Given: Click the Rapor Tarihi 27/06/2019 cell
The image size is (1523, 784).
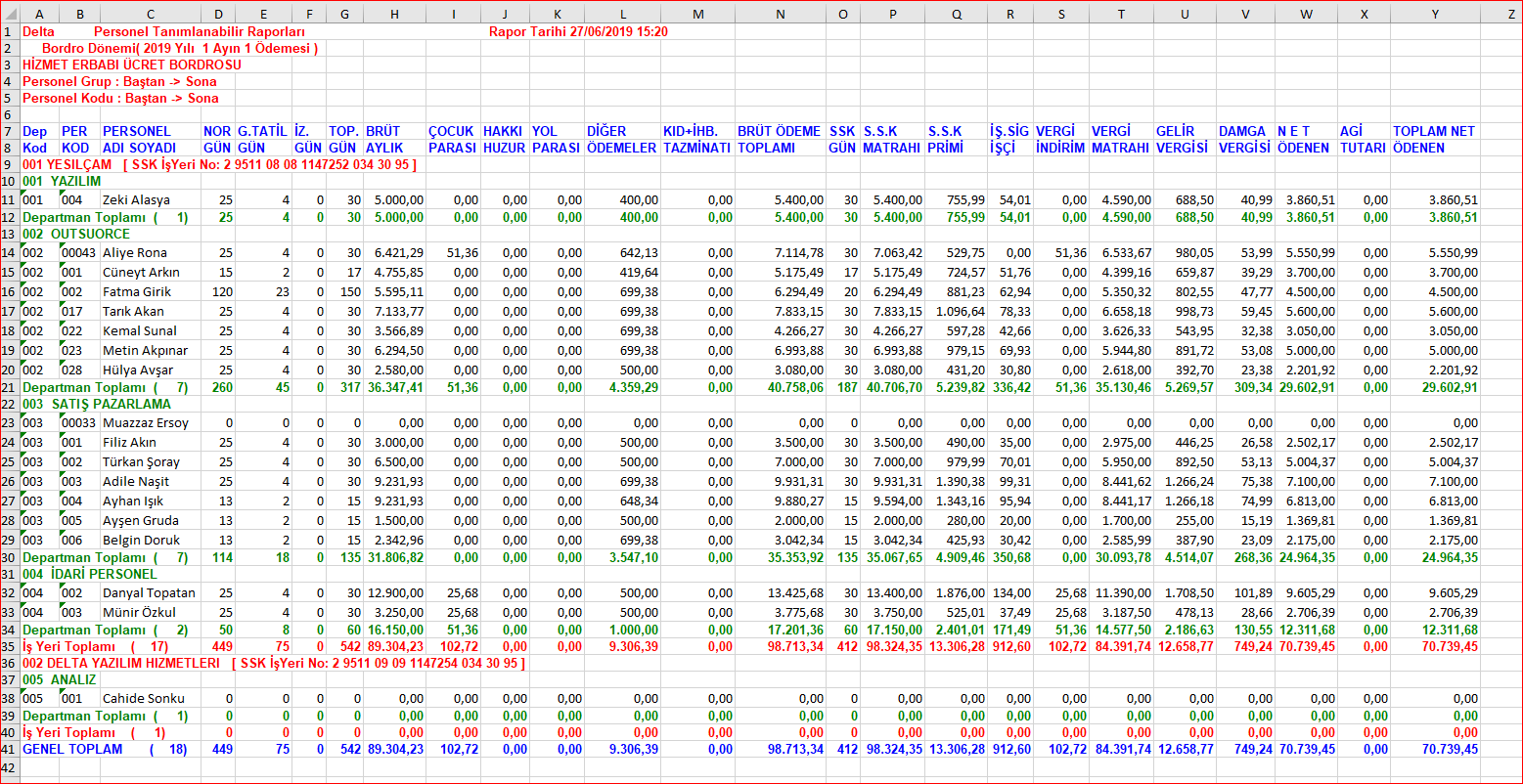Looking at the screenshot, I should [x=578, y=31].
